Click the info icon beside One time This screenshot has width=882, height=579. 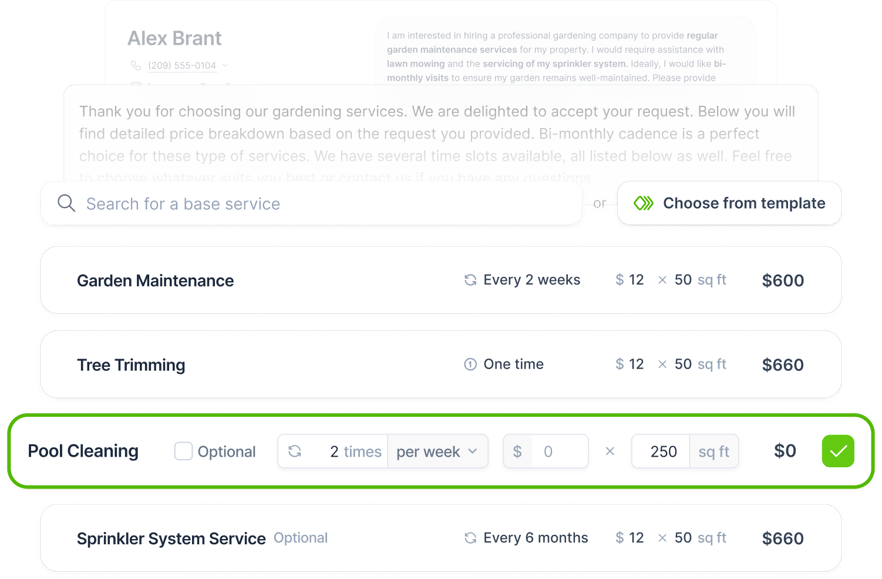point(471,364)
